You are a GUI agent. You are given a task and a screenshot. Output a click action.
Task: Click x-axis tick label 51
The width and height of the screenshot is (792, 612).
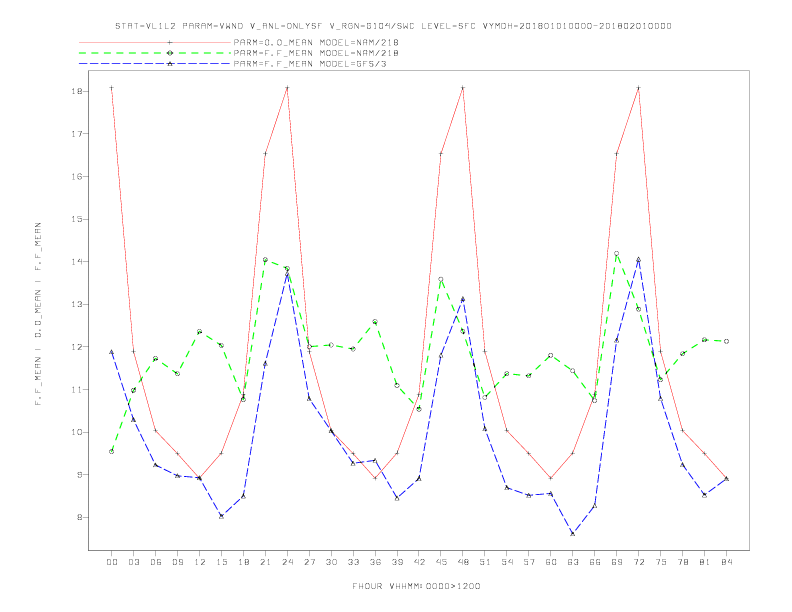(485, 562)
